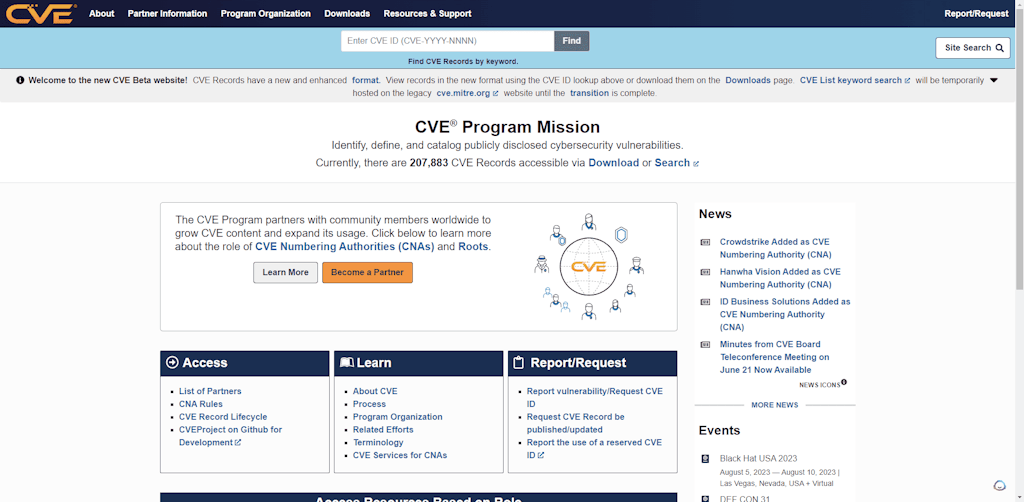This screenshot has width=1024, height=502.
Task: Open the Partner Information menu
Action: 167,14
